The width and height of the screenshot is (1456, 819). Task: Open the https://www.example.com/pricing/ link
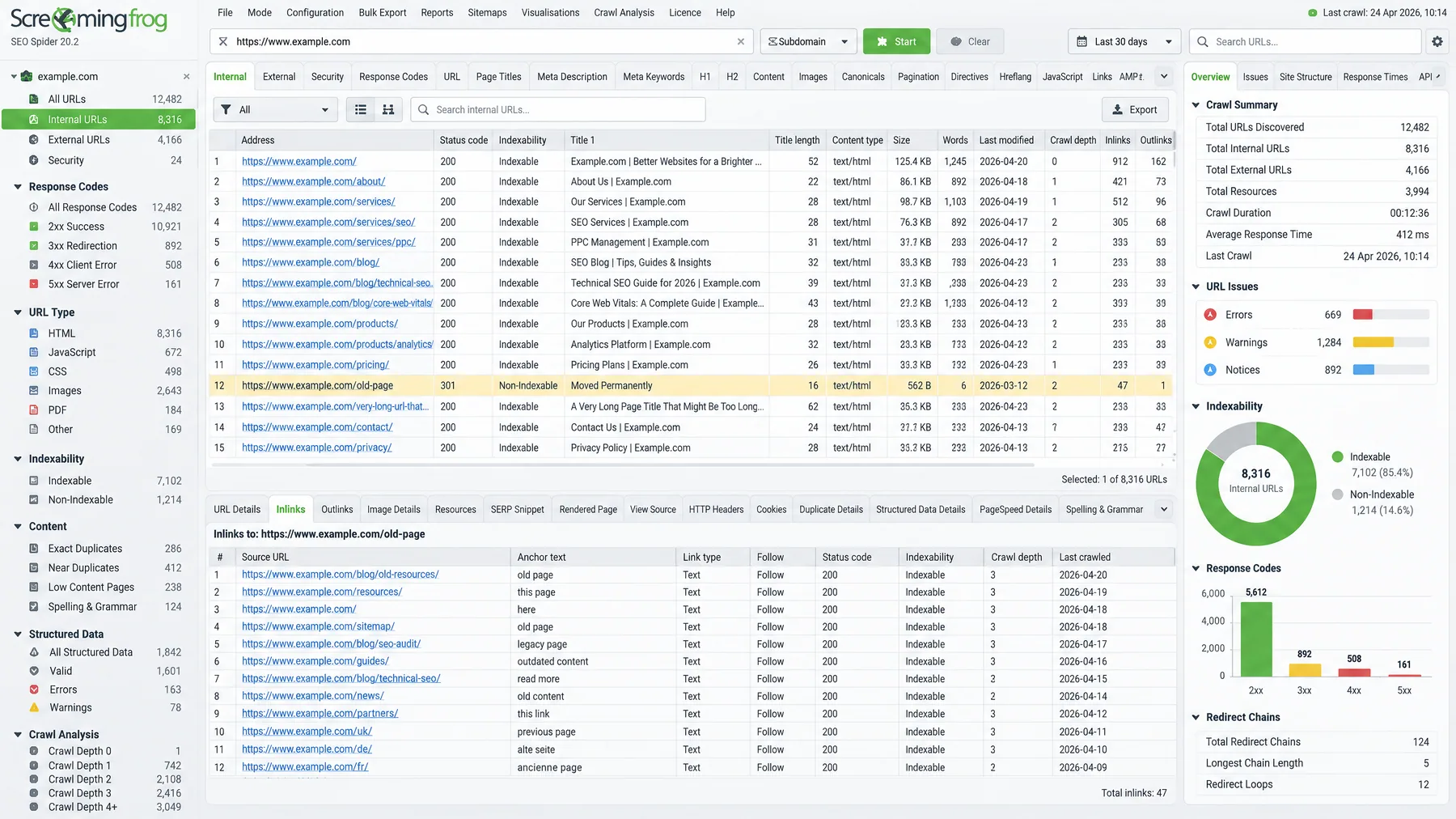point(315,365)
